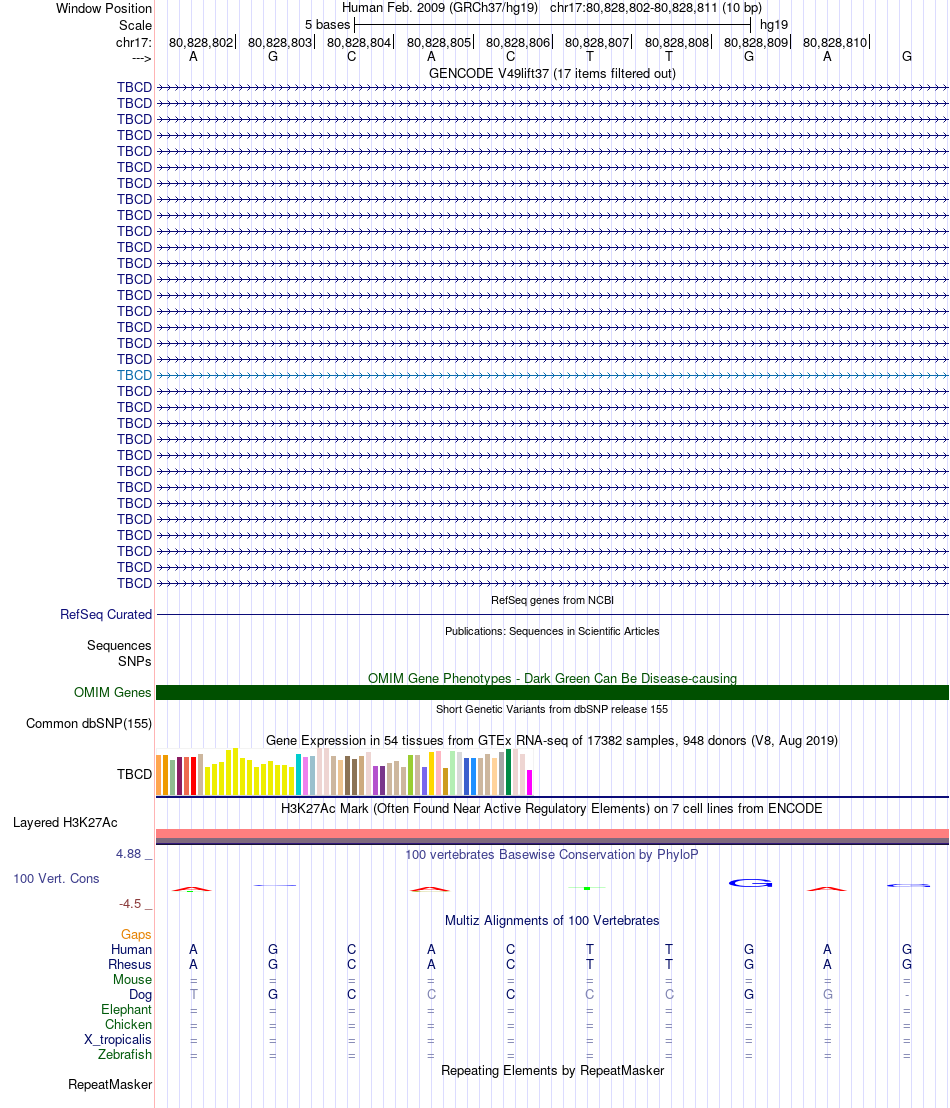Select the X_tropicalis species row label
This screenshot has width=950, height=1108.
coord(117,1039)
